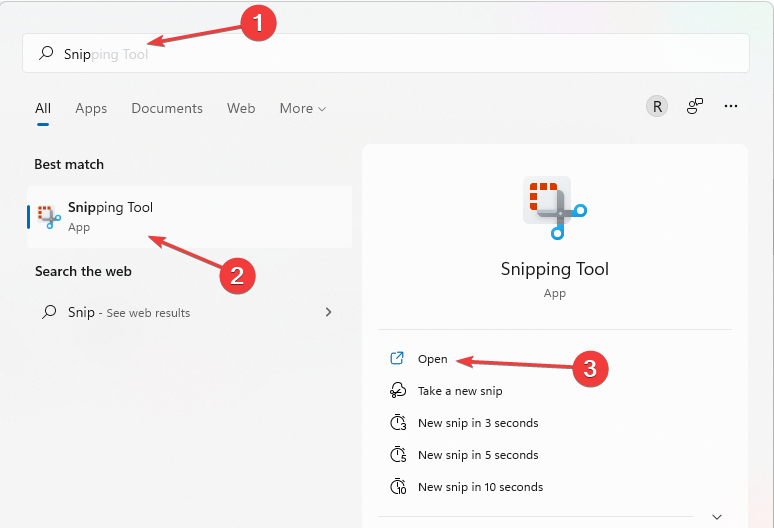Switch to the Apps tab

91,108
